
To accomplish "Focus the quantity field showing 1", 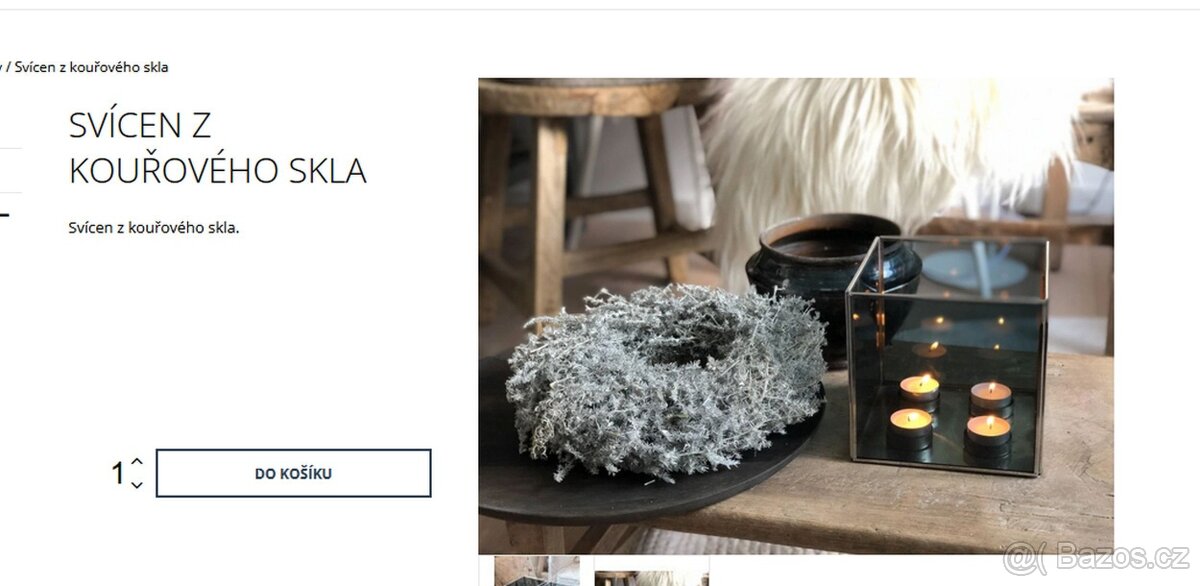I will point(117,473).
